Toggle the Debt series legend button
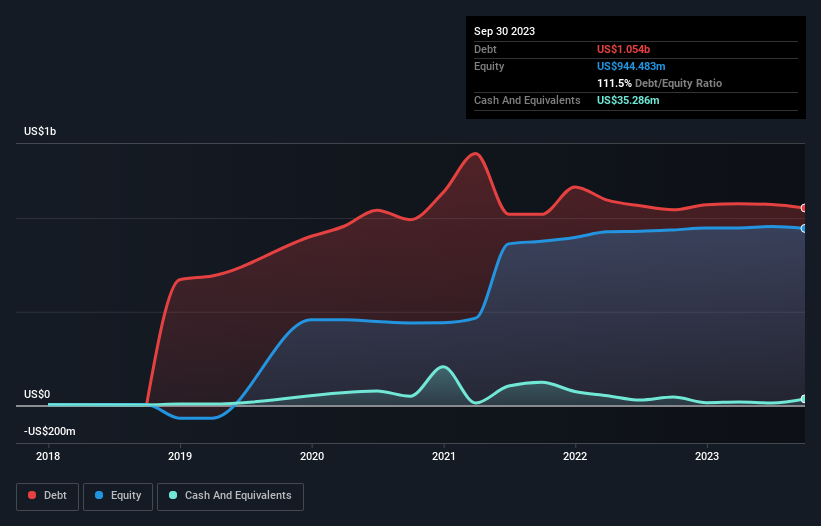The image size is (821, 526). (48, 496)
